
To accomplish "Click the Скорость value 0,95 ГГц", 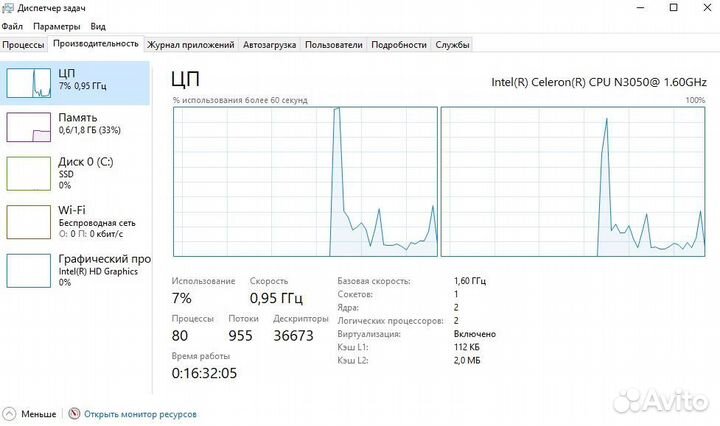I will pyautogui.click(x=276, y=298).
